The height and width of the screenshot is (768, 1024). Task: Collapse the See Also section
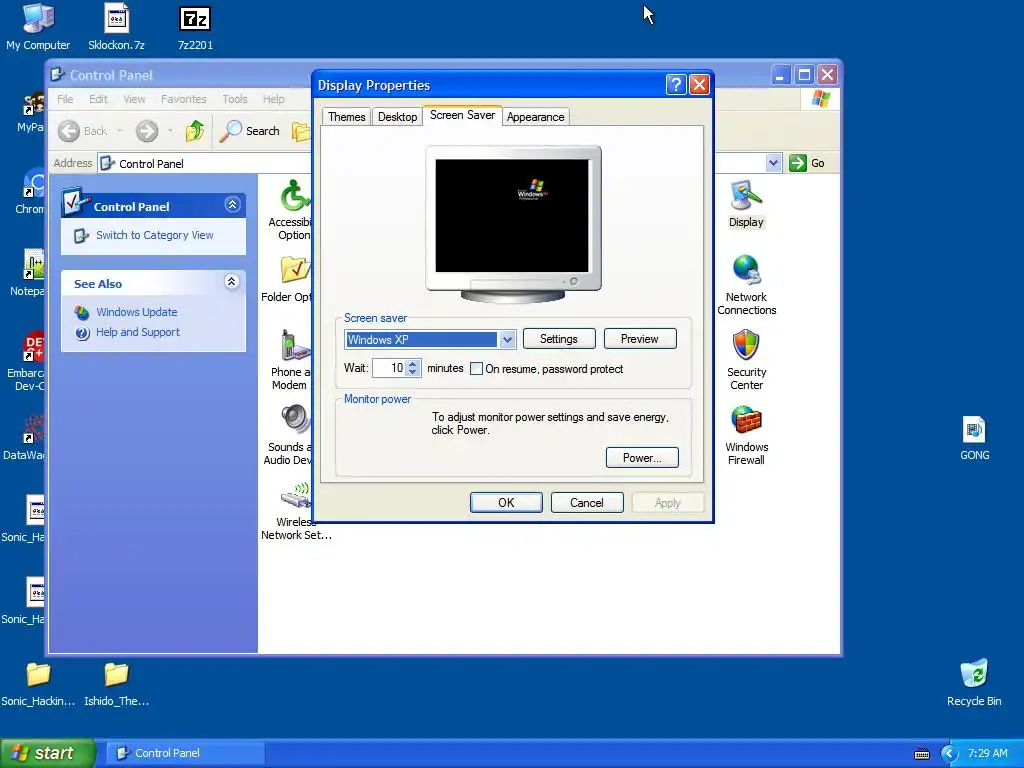point(231,281)
